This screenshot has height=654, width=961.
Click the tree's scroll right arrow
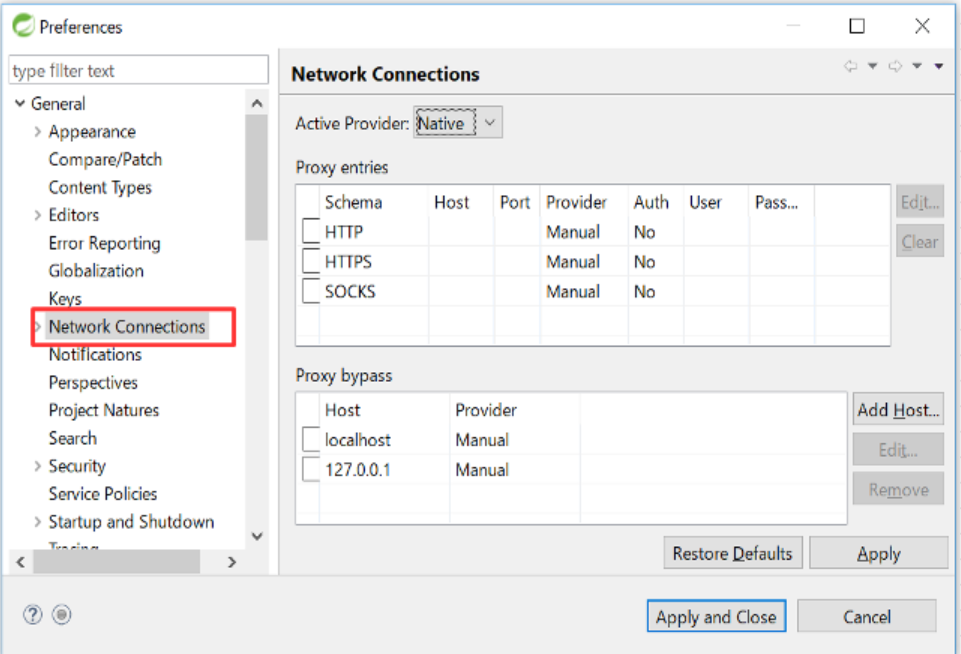(x=232, y=562)
